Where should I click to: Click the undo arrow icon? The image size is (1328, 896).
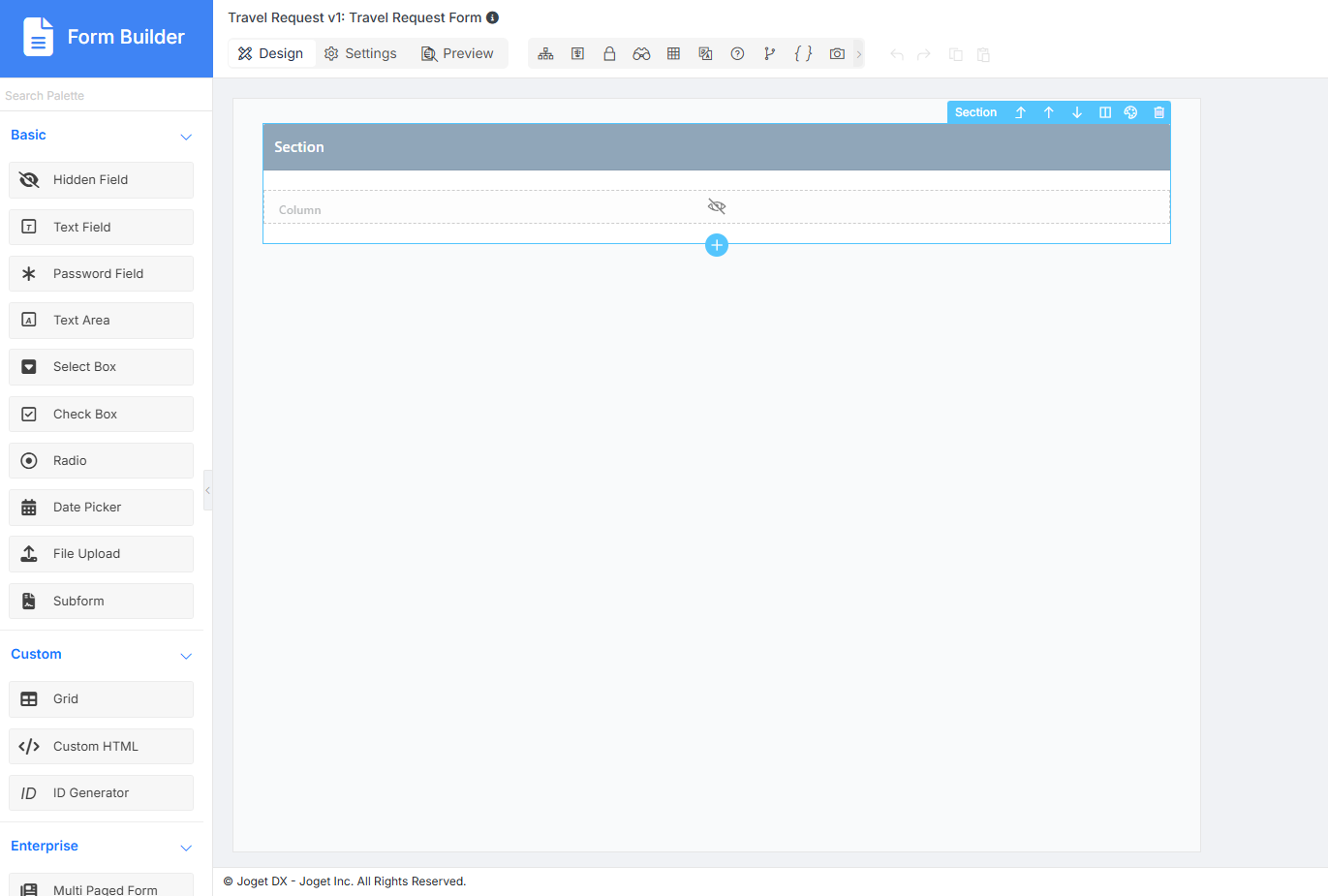[897, 54]
